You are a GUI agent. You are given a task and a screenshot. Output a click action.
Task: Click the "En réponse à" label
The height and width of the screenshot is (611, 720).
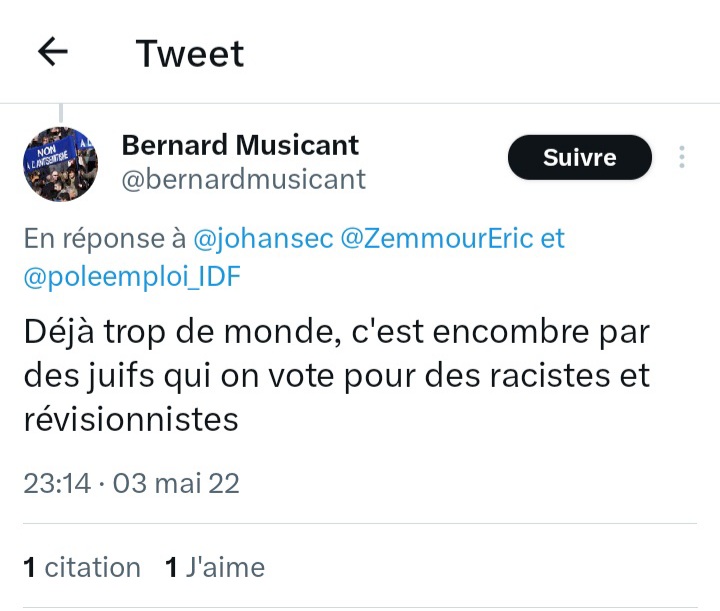pyautogui.click(x=104, y=239)
